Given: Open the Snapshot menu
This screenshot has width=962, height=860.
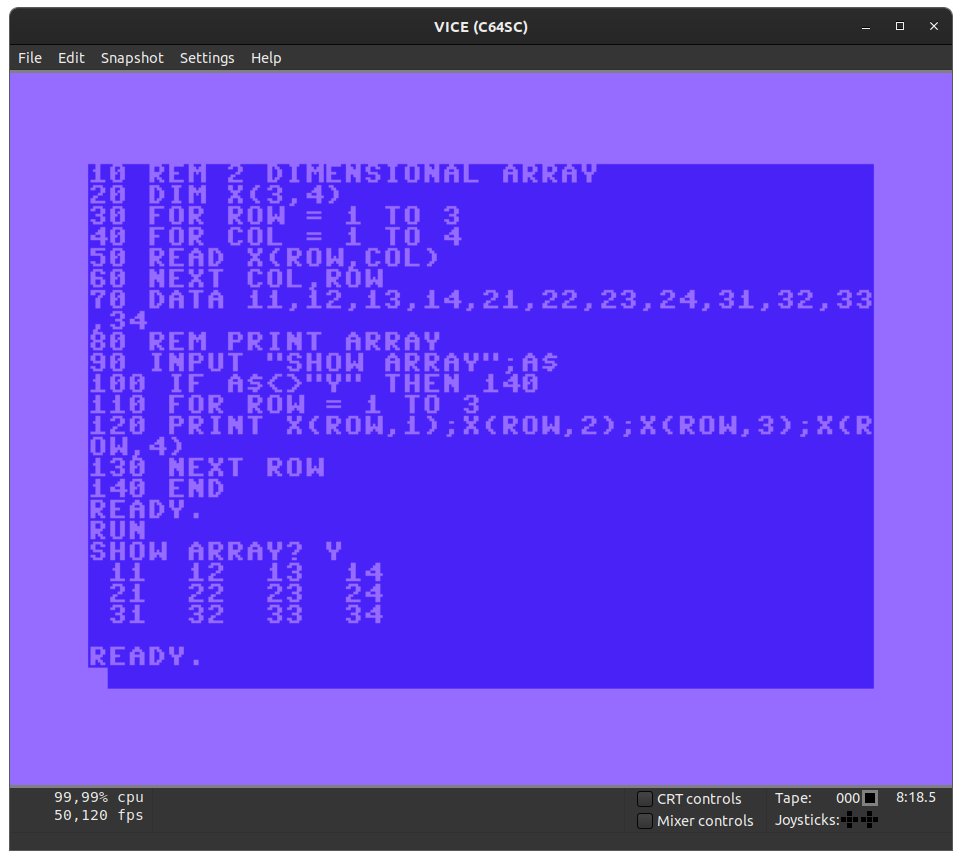Looking at the screenshot, I should tap(132, 58).
